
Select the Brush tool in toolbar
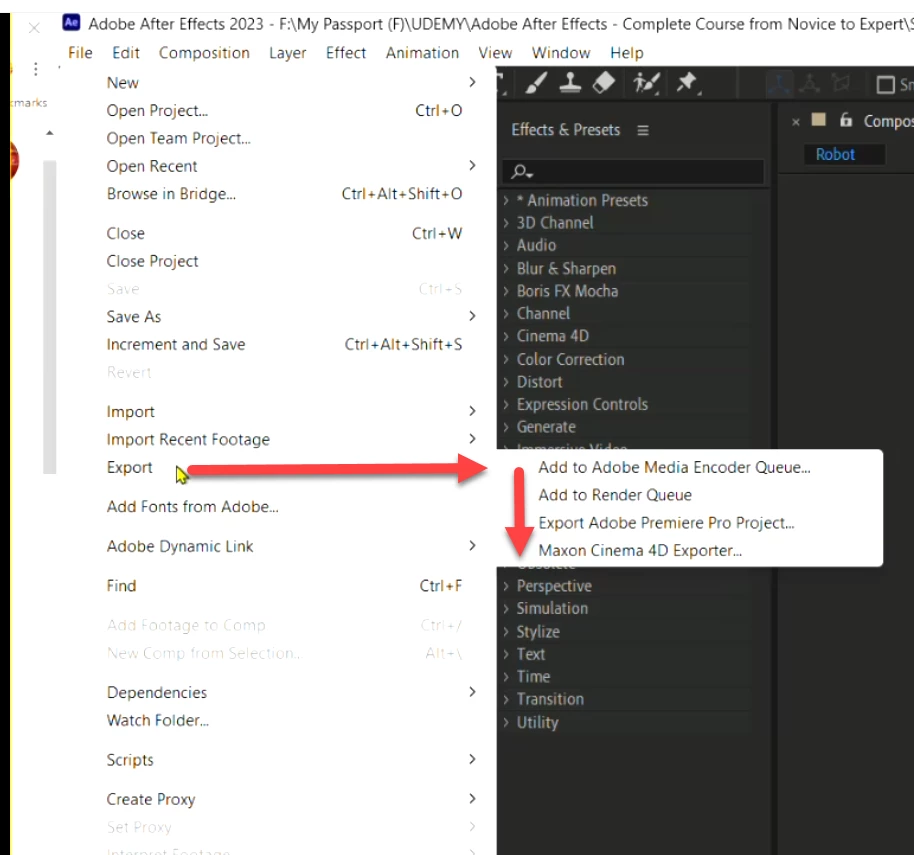(x=536, y=83)
